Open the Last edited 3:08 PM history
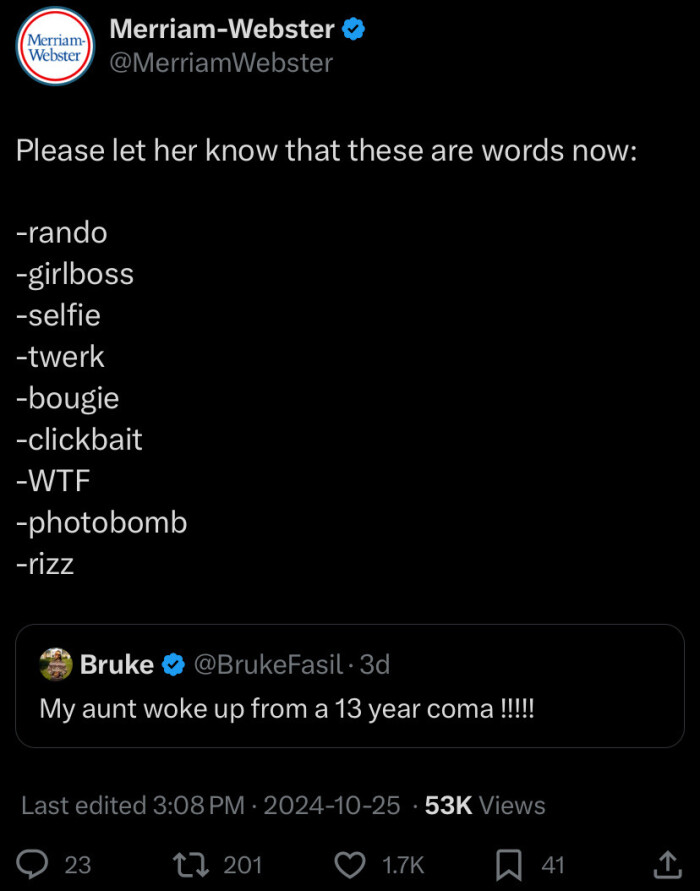700x891 pixels. (x=132, y=806)
